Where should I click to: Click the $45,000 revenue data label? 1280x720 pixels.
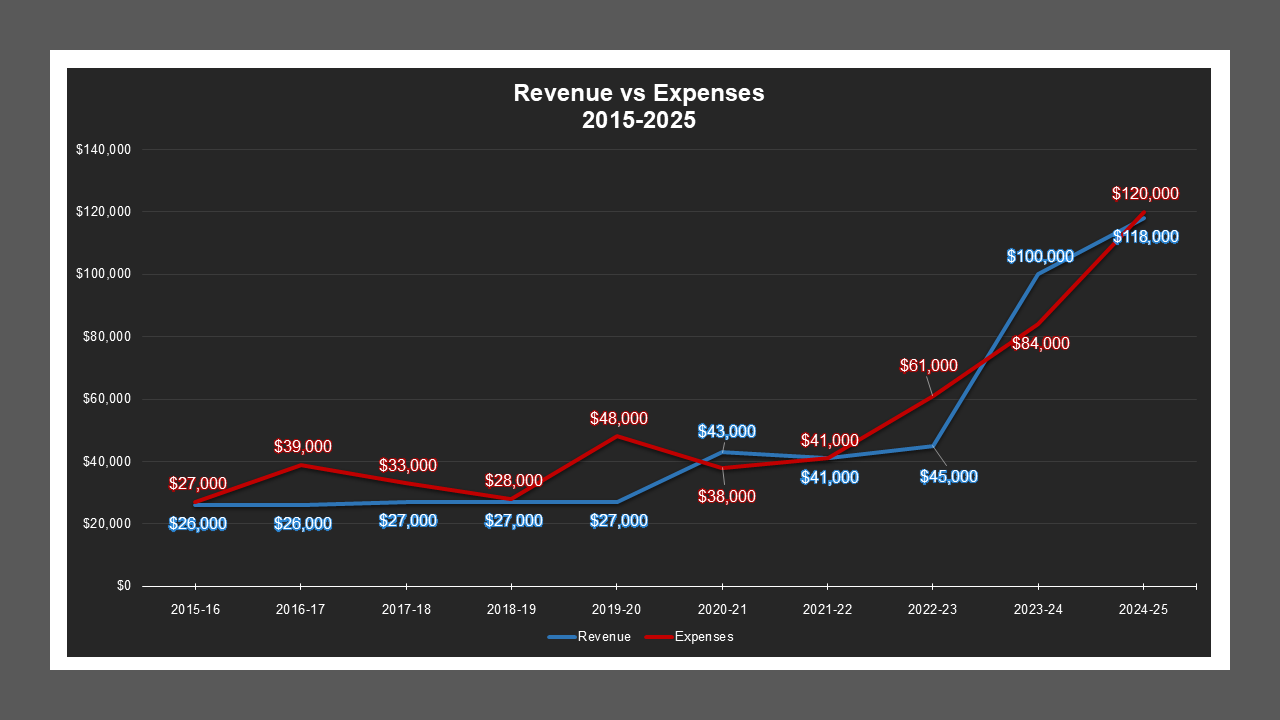pyautogui.click(x=949, y=477)
